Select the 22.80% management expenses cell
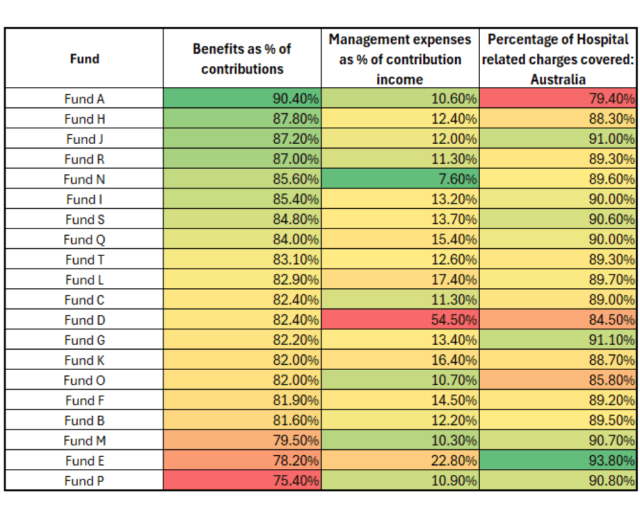Viewport: 640px width, 512px height. [400, 460]
